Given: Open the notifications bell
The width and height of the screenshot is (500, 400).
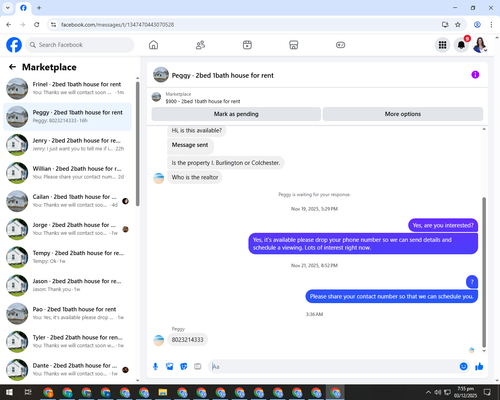Looking at the screenshot, I should pos(461,45).
